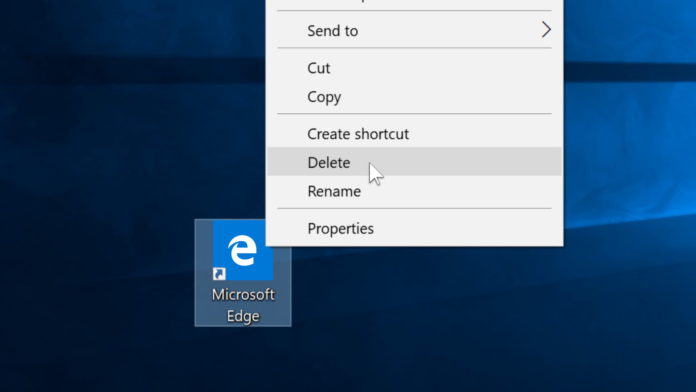Click the highlighted selection box around Edge
Image resolution: width=696 pixels, height=392 pixels.
point(243,273)
